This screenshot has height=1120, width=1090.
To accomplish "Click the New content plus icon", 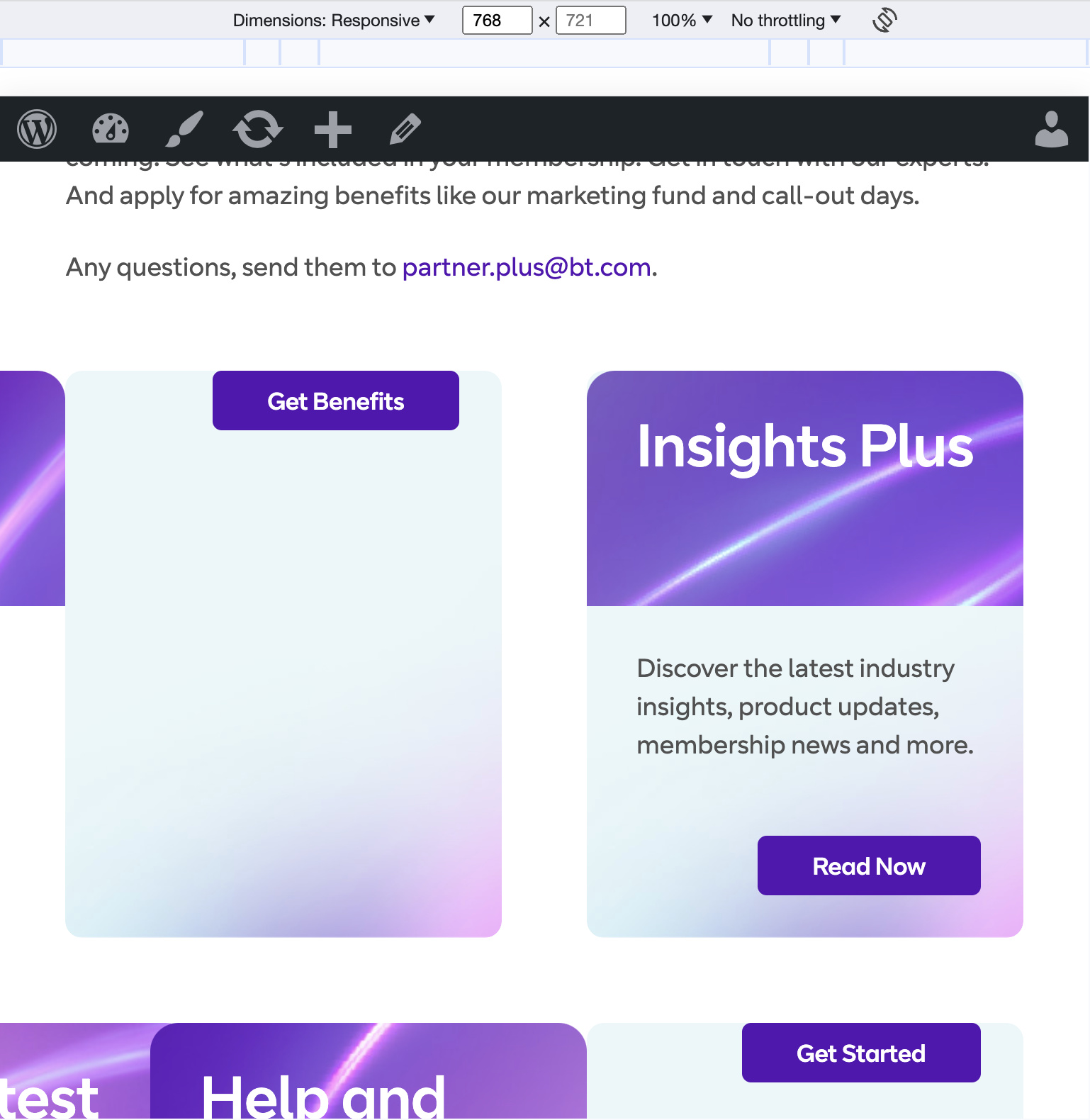I will point(332,130).
